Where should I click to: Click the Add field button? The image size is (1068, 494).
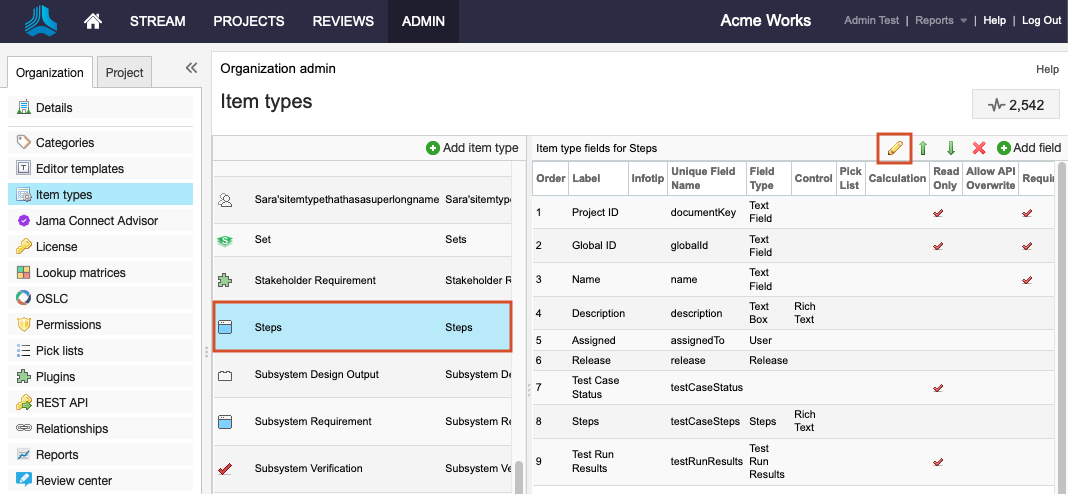1029,148
